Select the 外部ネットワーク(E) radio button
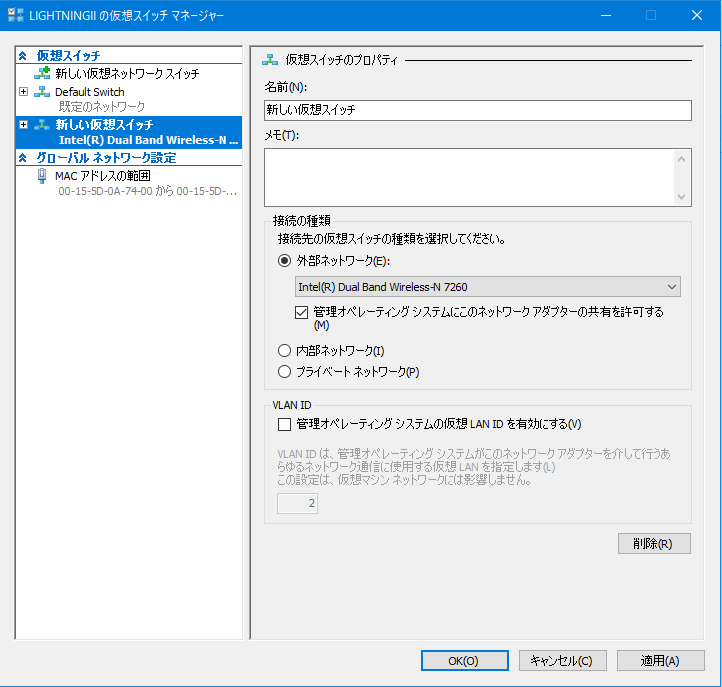The width and height of the screenshot is (722, 687). (285, 261)
